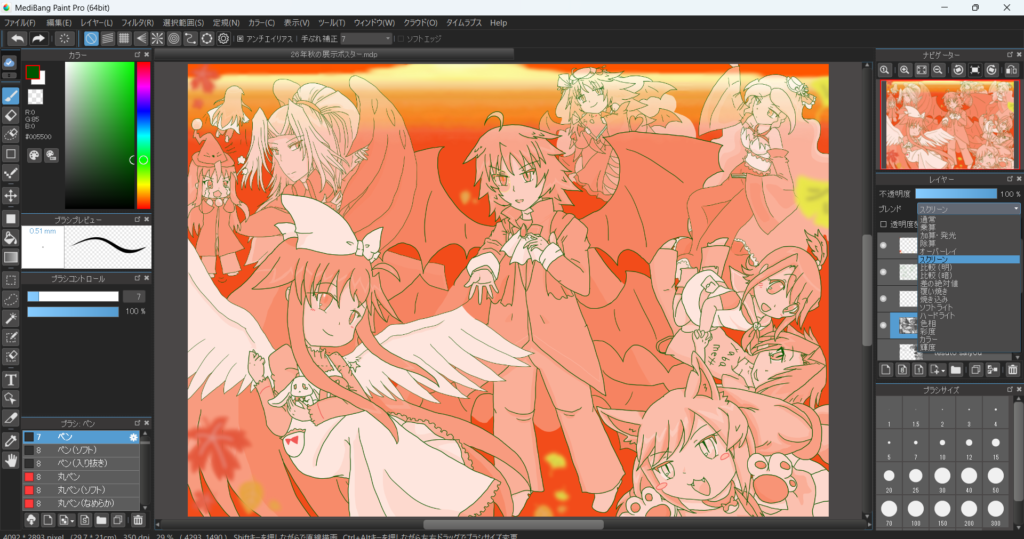The height and width of the screenshot is (539, 1024).
Task: Open the color palette icon
Action: pyautogui.click(x=34, y=155)
